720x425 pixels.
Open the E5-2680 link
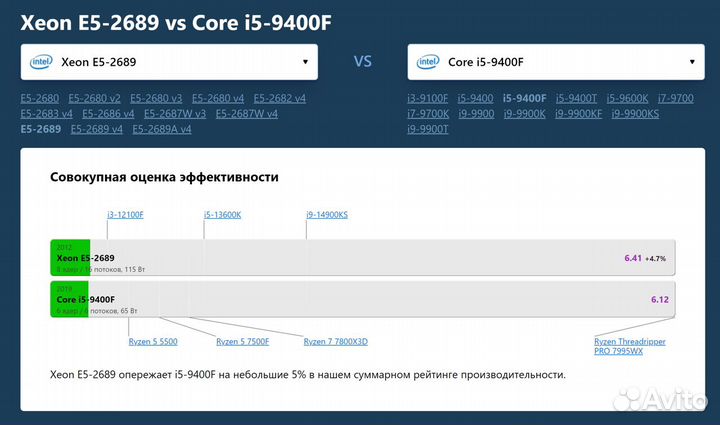[x=39, y=98]
